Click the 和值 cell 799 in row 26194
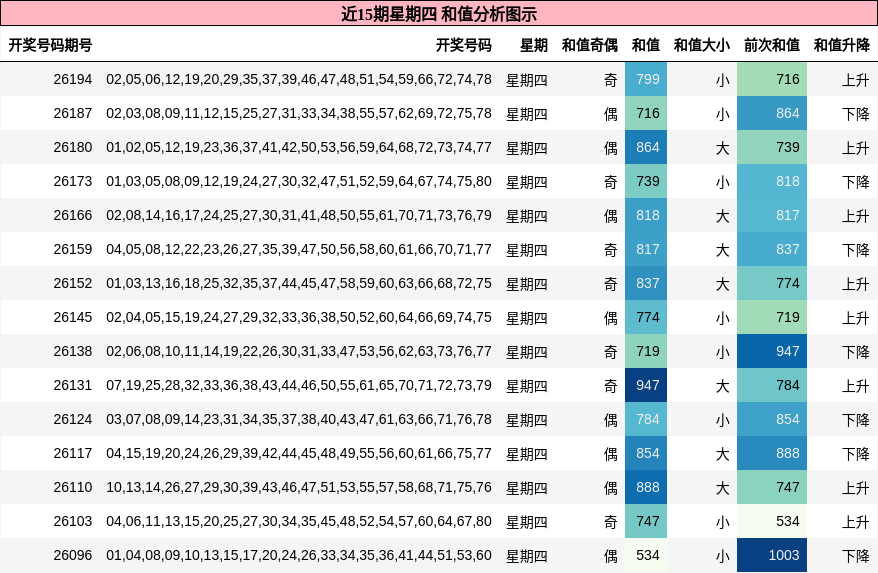The width and height of the screenshot is (878, 573). tap(646, 80)
